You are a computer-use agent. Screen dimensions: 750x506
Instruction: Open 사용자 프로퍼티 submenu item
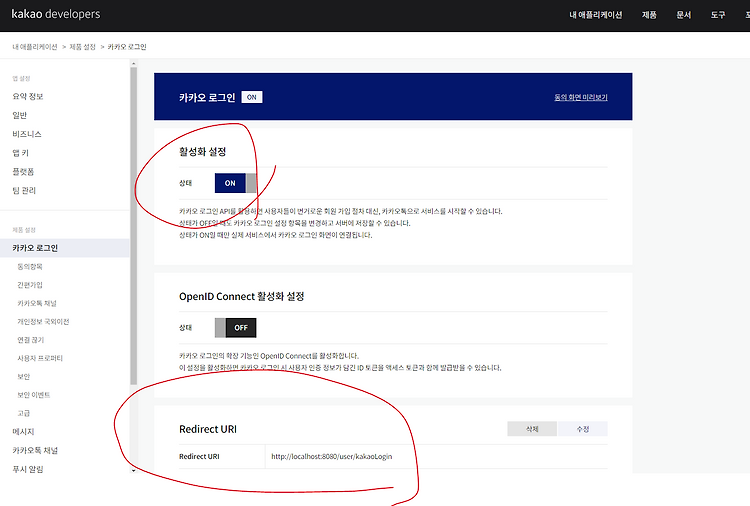point(40,358)
